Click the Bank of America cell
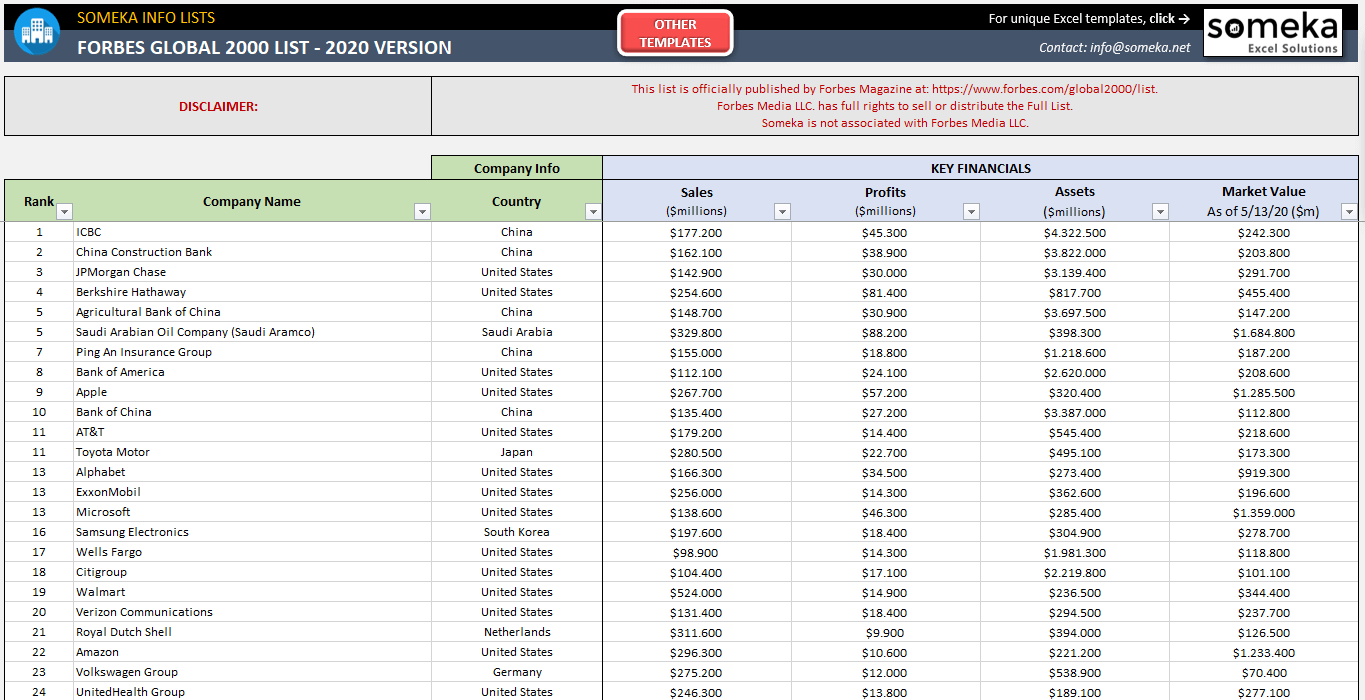The width and height of the screenshot is (1365, 700). point(253,372)
